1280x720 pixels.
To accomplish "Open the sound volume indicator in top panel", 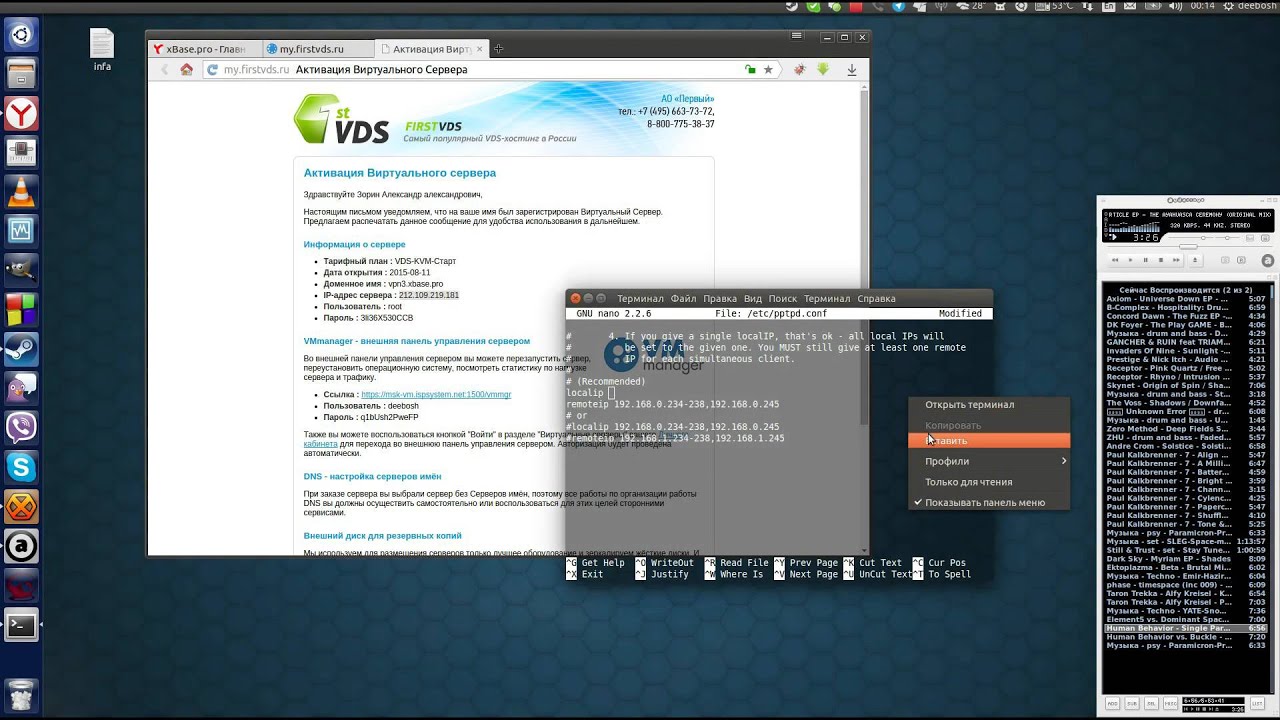I will tap(1175, 6).
